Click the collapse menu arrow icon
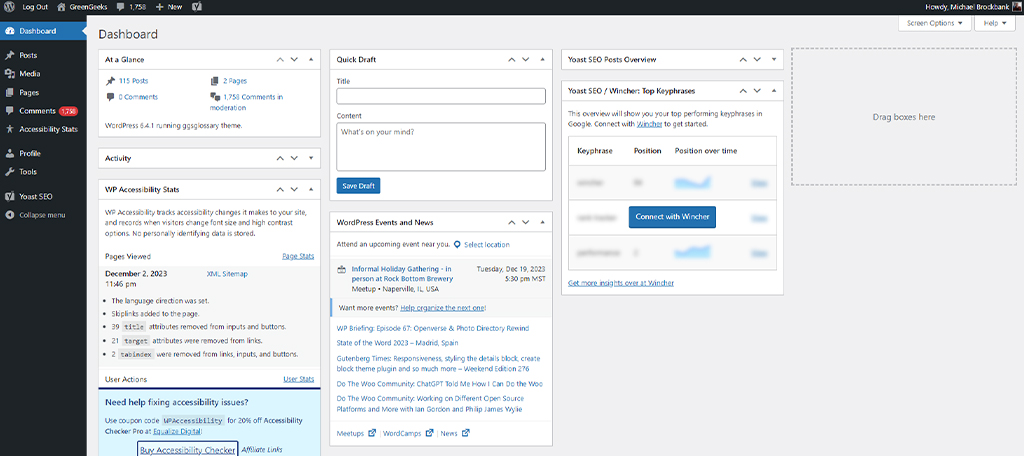The image size is (1024, 456). [x=9, y=215]
